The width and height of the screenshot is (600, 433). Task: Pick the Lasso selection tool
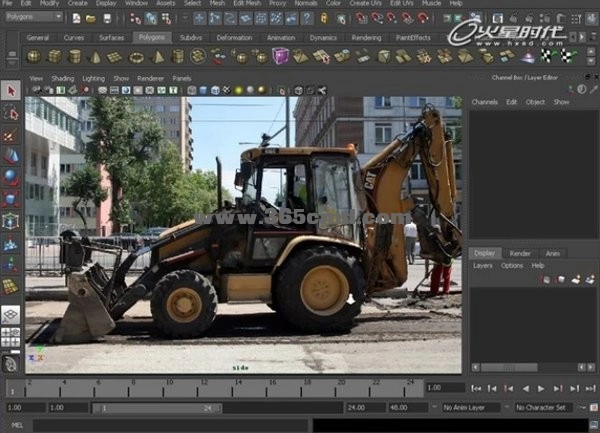pyautogui.click(x=11, y=113)
